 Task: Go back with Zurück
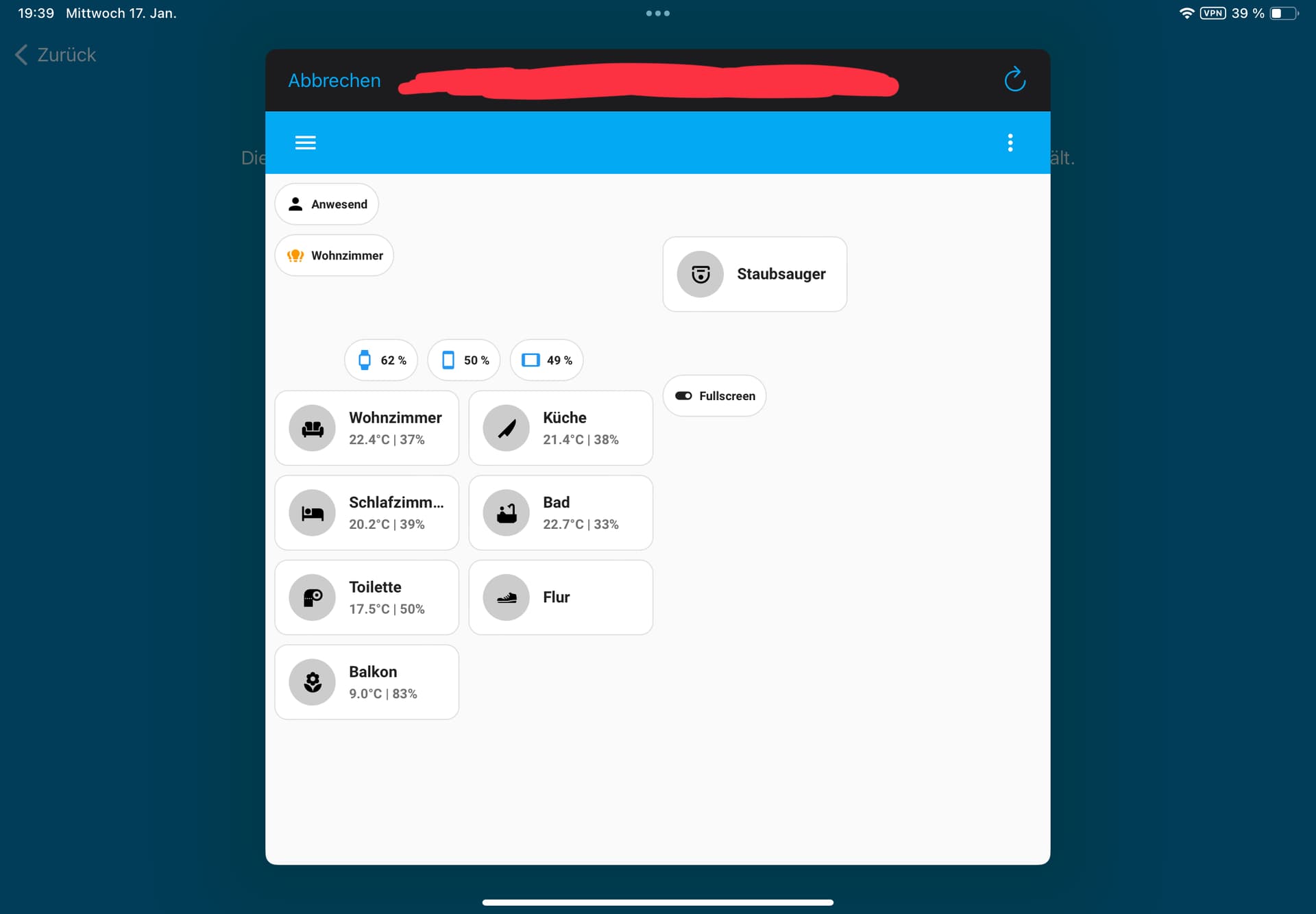[56, 55]
